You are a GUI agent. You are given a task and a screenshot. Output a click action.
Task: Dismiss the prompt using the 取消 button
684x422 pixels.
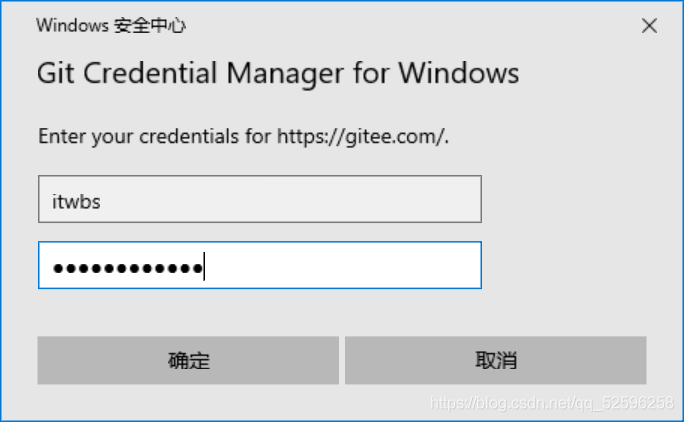496,360
